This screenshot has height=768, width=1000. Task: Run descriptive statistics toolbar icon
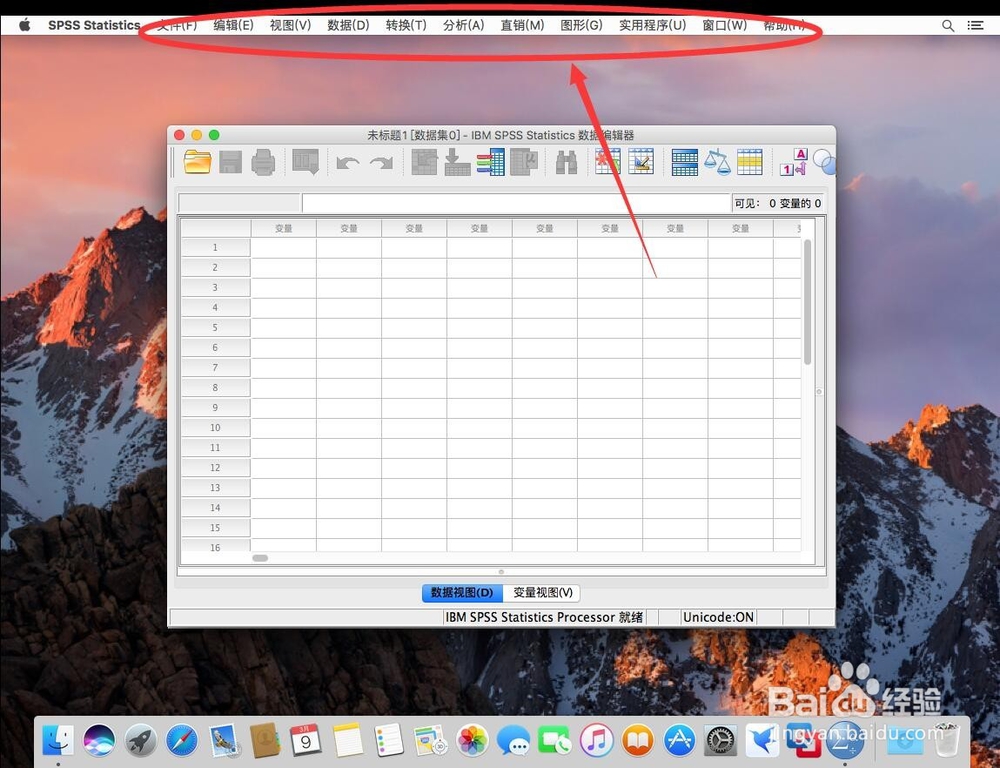pos(524,162)
